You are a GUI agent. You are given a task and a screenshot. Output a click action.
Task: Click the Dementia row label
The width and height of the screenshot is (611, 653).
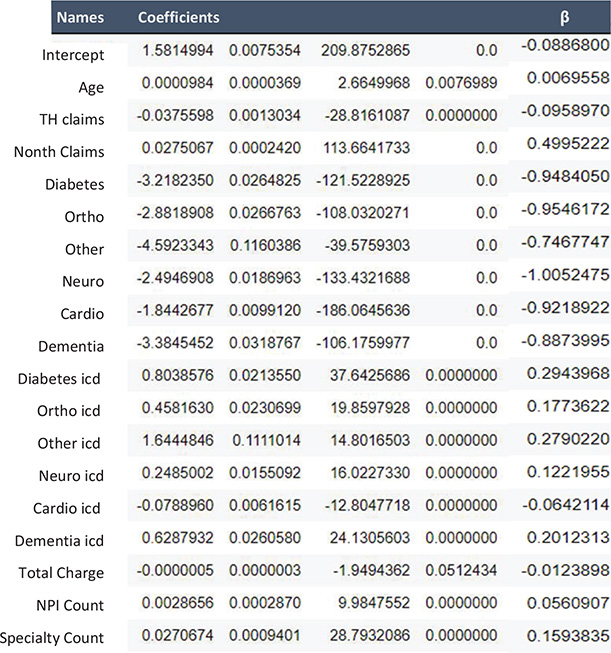click(x=72, y=348)
